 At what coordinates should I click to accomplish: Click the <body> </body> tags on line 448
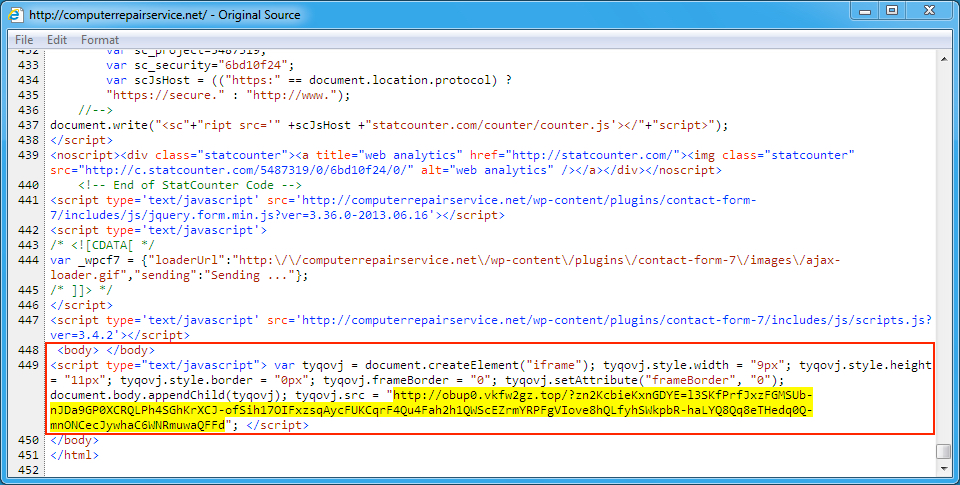point(106,350)
